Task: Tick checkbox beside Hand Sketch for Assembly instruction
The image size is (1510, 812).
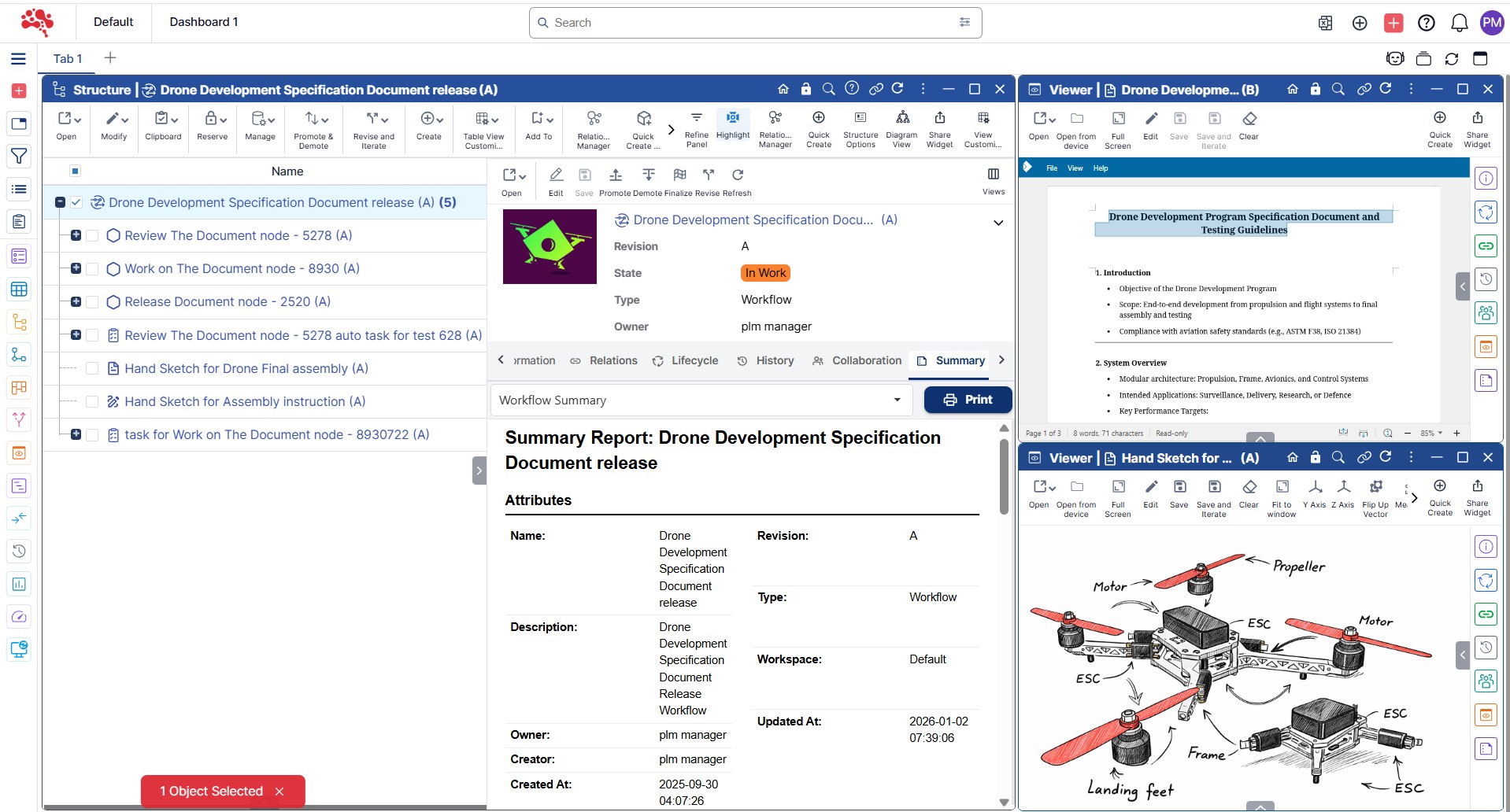Action: (92, 402)
